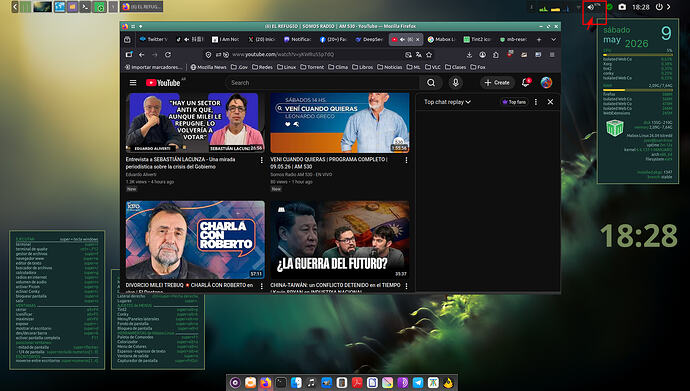Screen dimensions: 690x391
Task: Open options for the VENÍ CUANDO QUIERAS video
Action: tap(406, 161)
